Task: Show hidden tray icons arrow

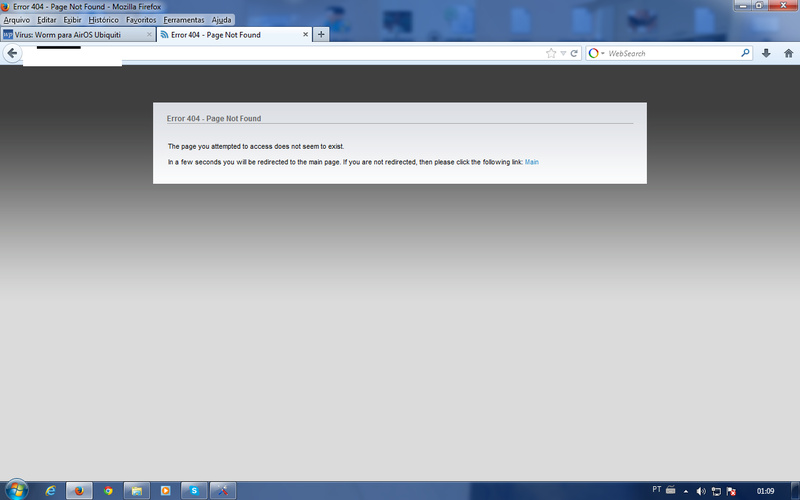Action: [686, 491]
